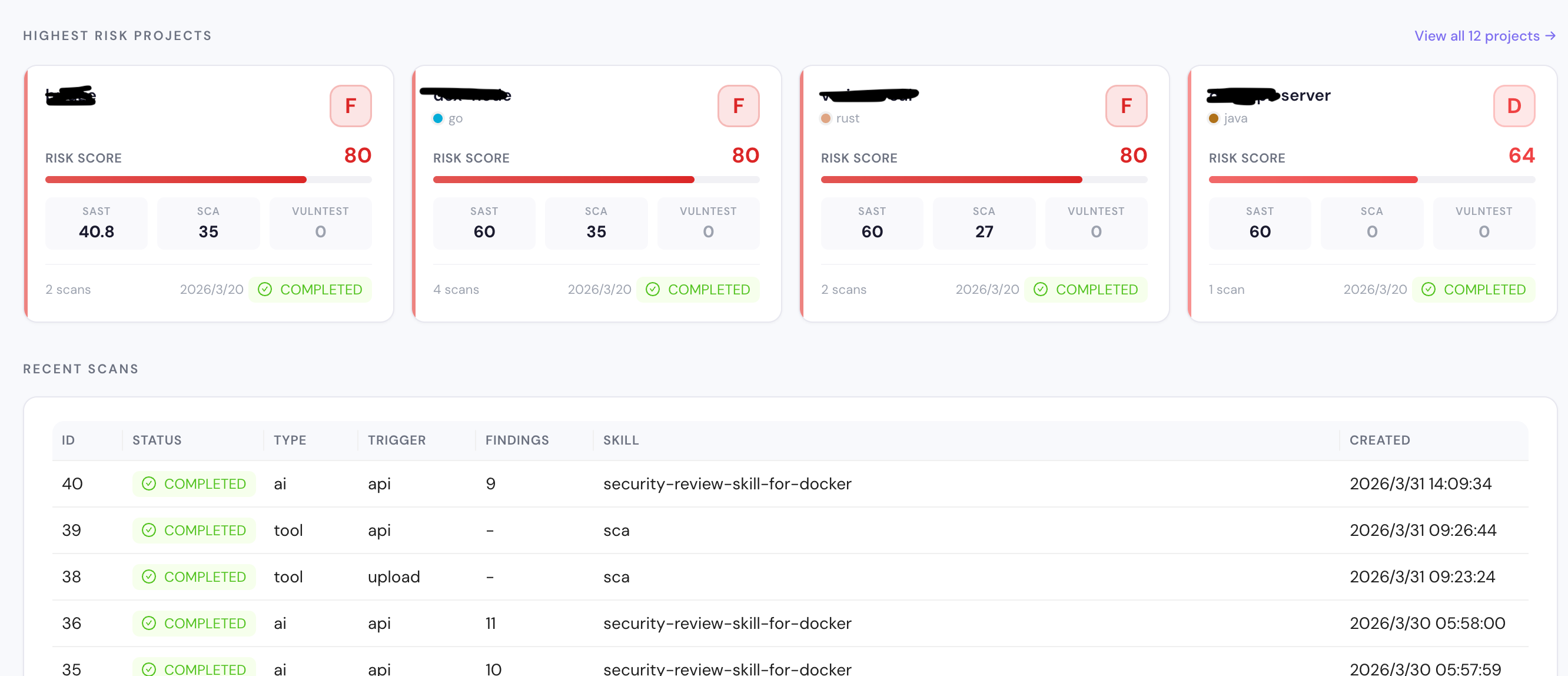Click COMPLETED status check for scan 38

tap(194, 576)
